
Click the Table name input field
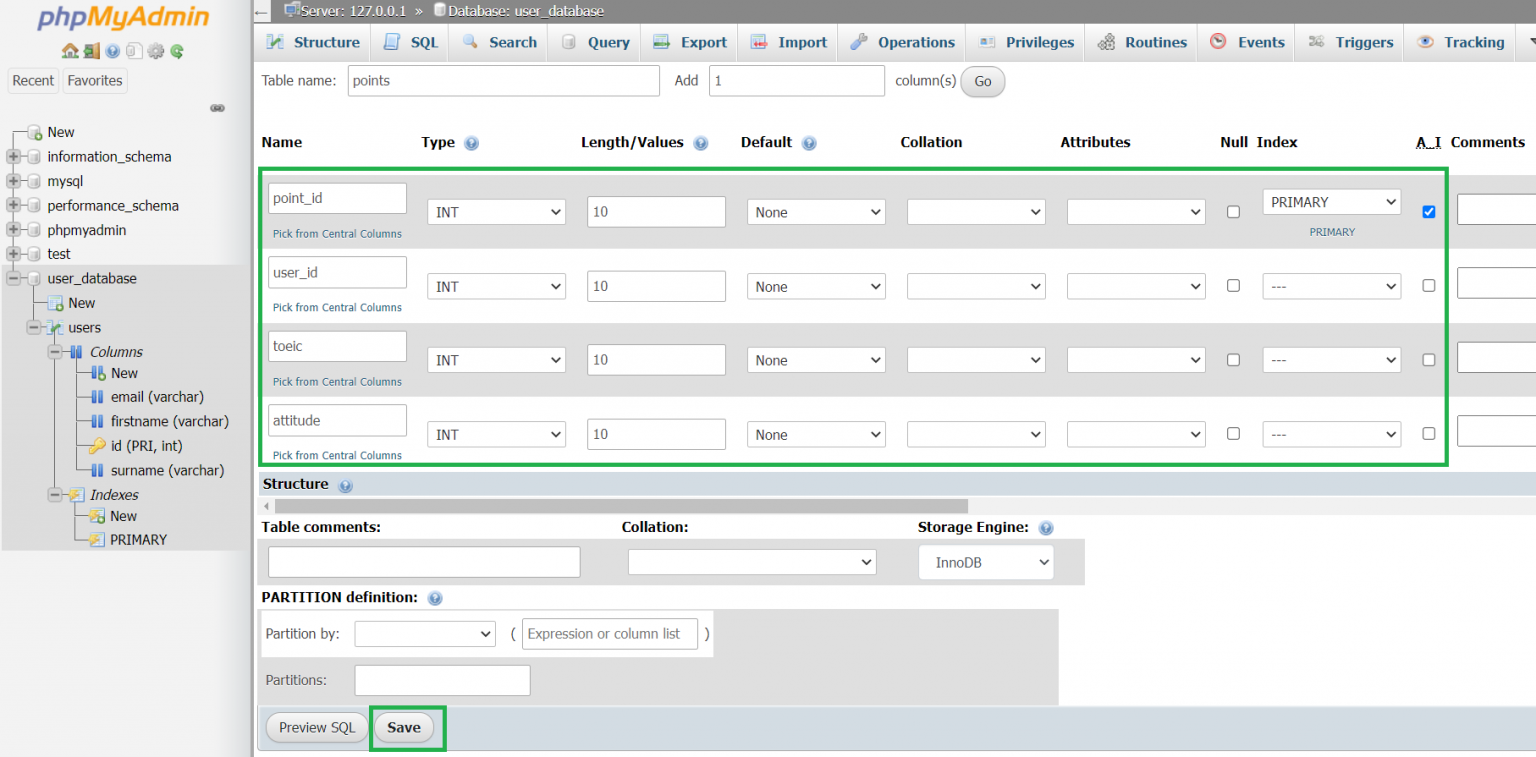point(504,81)
